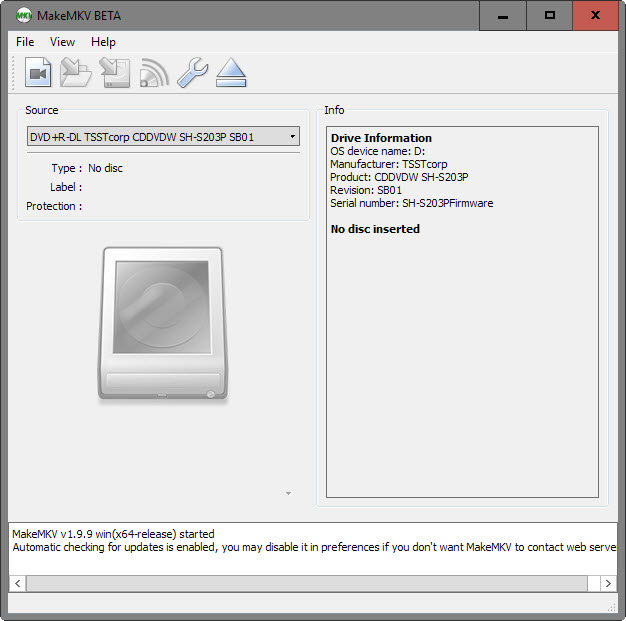Click 'Serial number: SH-S203PFirmware' line
Image resolution: width=626 pixels, height=621 pixels.
coord(412,203)
